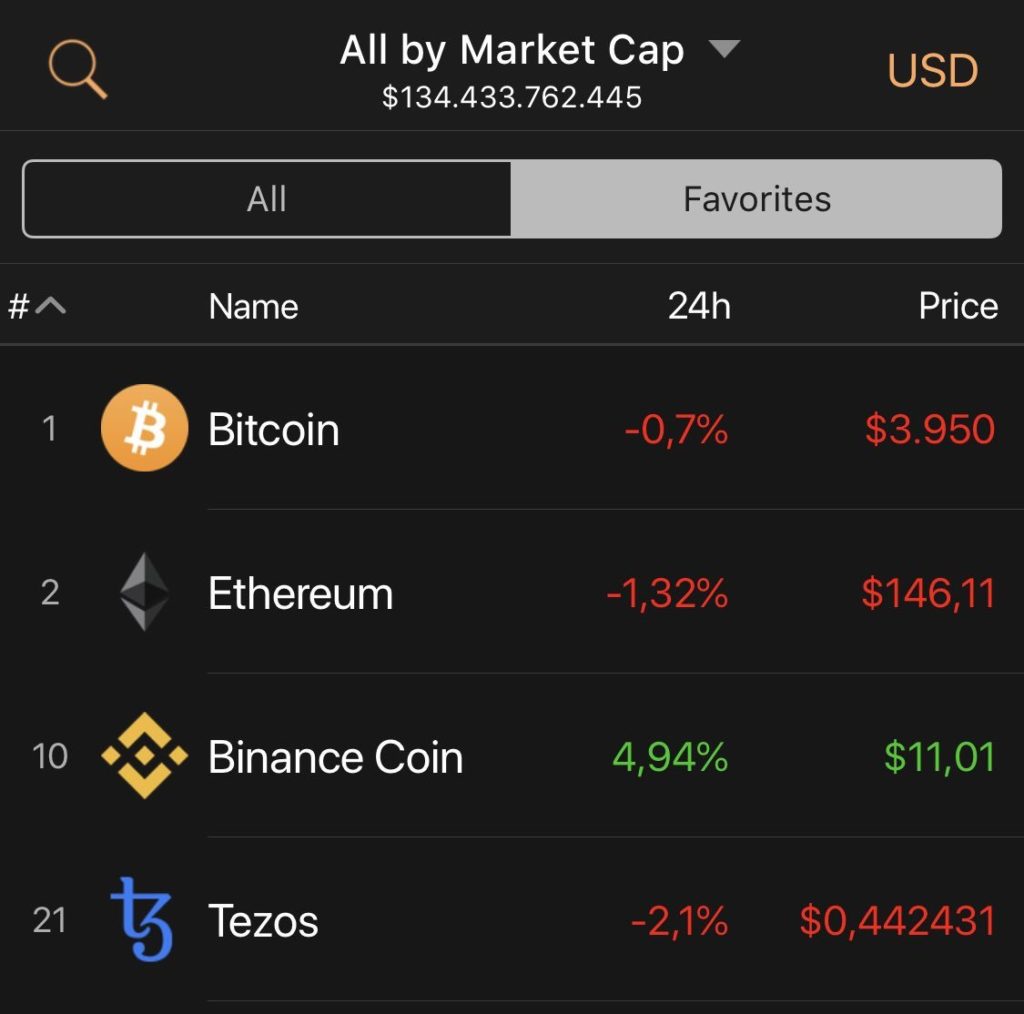Image resolution: width=1024 pixels, height=1014 pixels.
Task: Open Binance Coin details row
Action: point(335,758)
